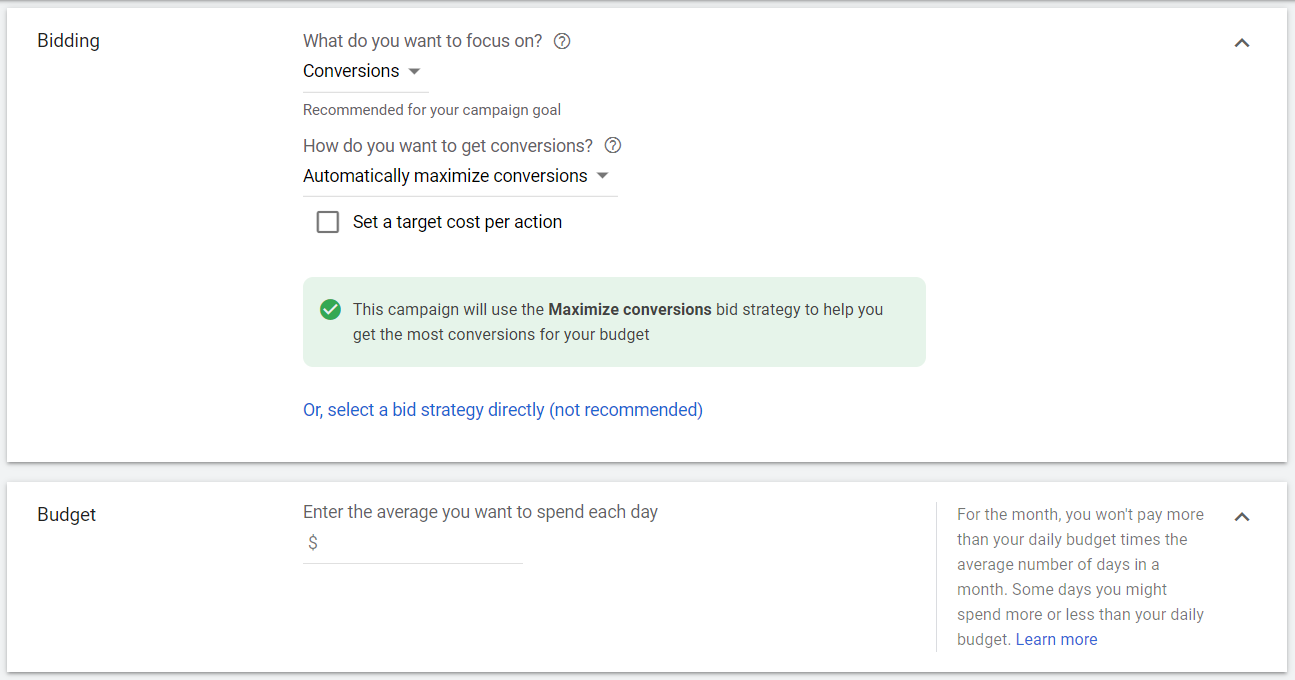Click 'Enter the average you want to spend each day'
1295x680 pixels.
[x=481, y=512]
